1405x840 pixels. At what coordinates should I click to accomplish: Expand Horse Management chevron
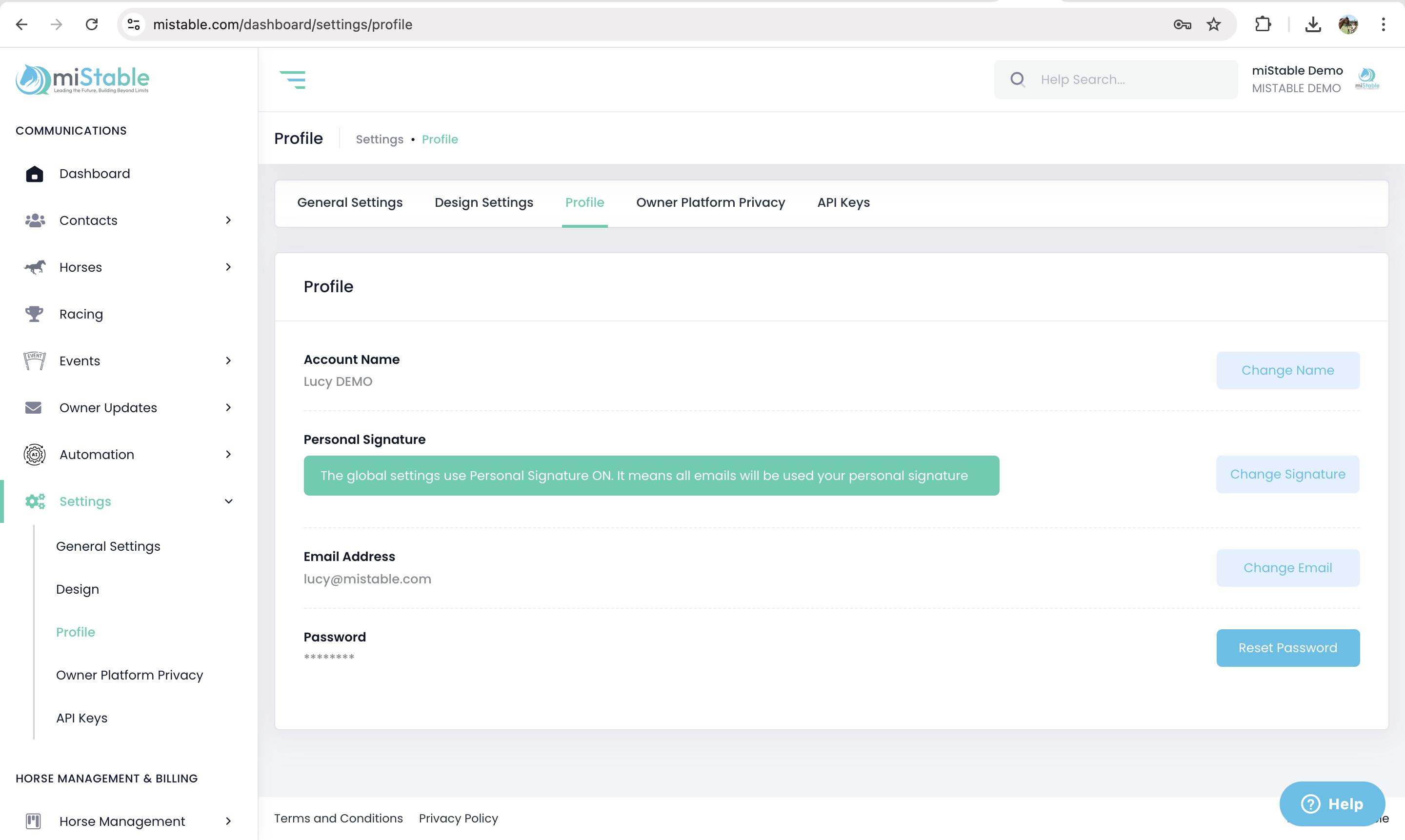(228, 821)
